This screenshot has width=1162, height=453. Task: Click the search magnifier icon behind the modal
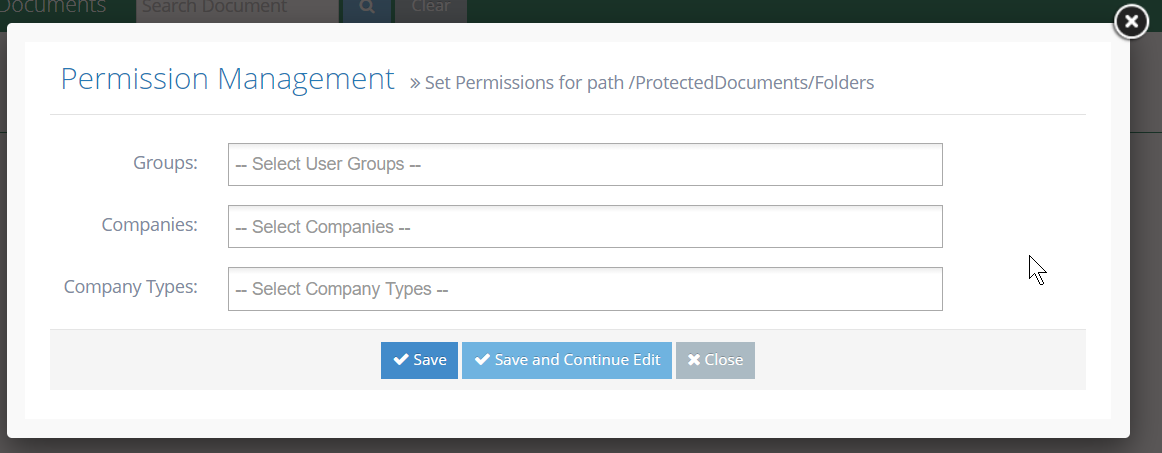(366, 9)
